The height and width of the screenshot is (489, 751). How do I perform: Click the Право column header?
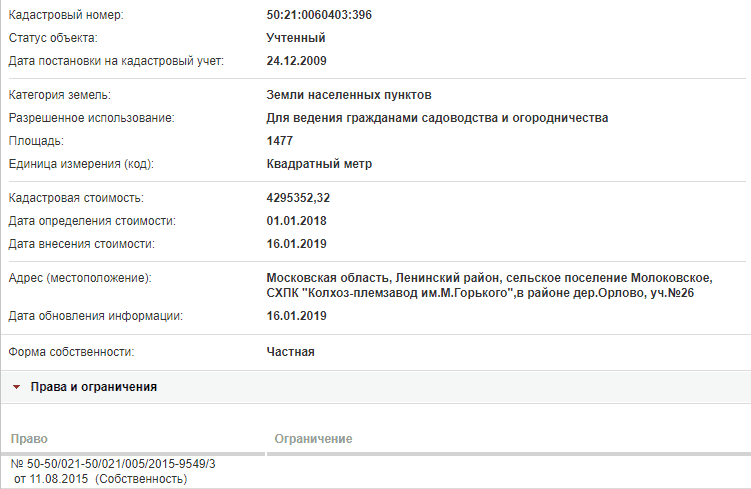click(29, 439)
